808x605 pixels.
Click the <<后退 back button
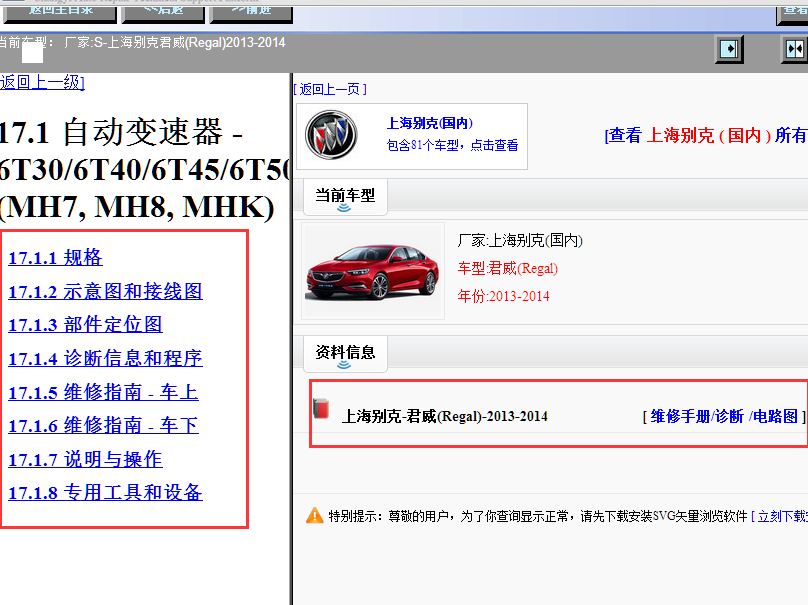click(x=163, y=12)
